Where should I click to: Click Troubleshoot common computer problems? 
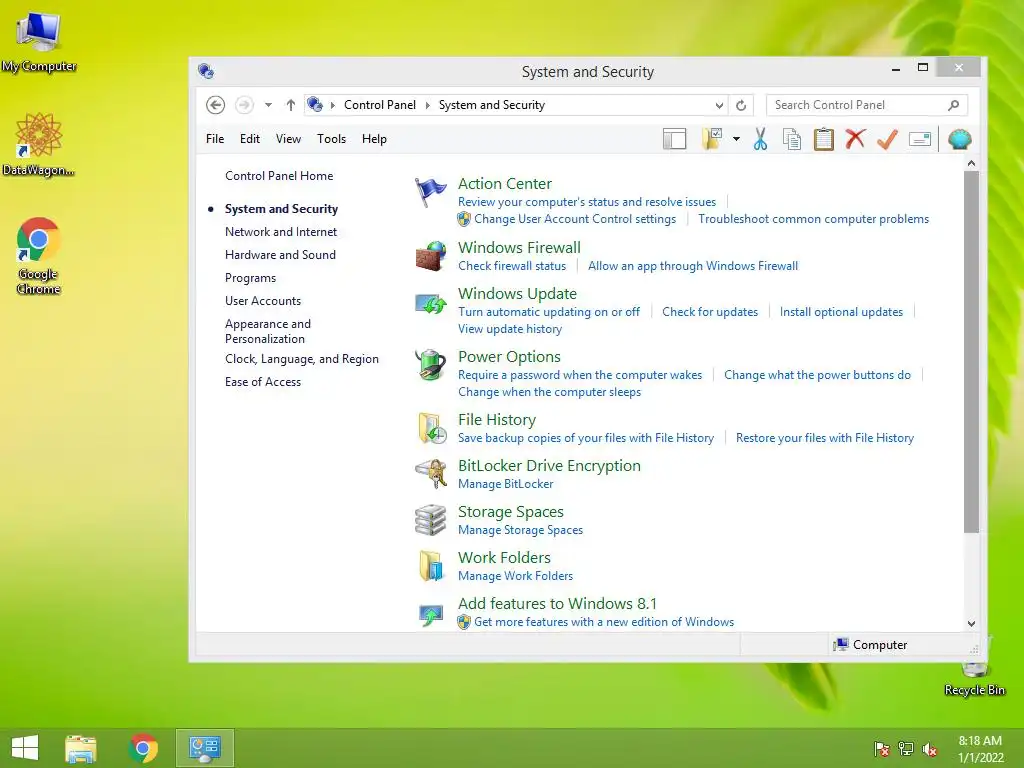coord(813,219)
